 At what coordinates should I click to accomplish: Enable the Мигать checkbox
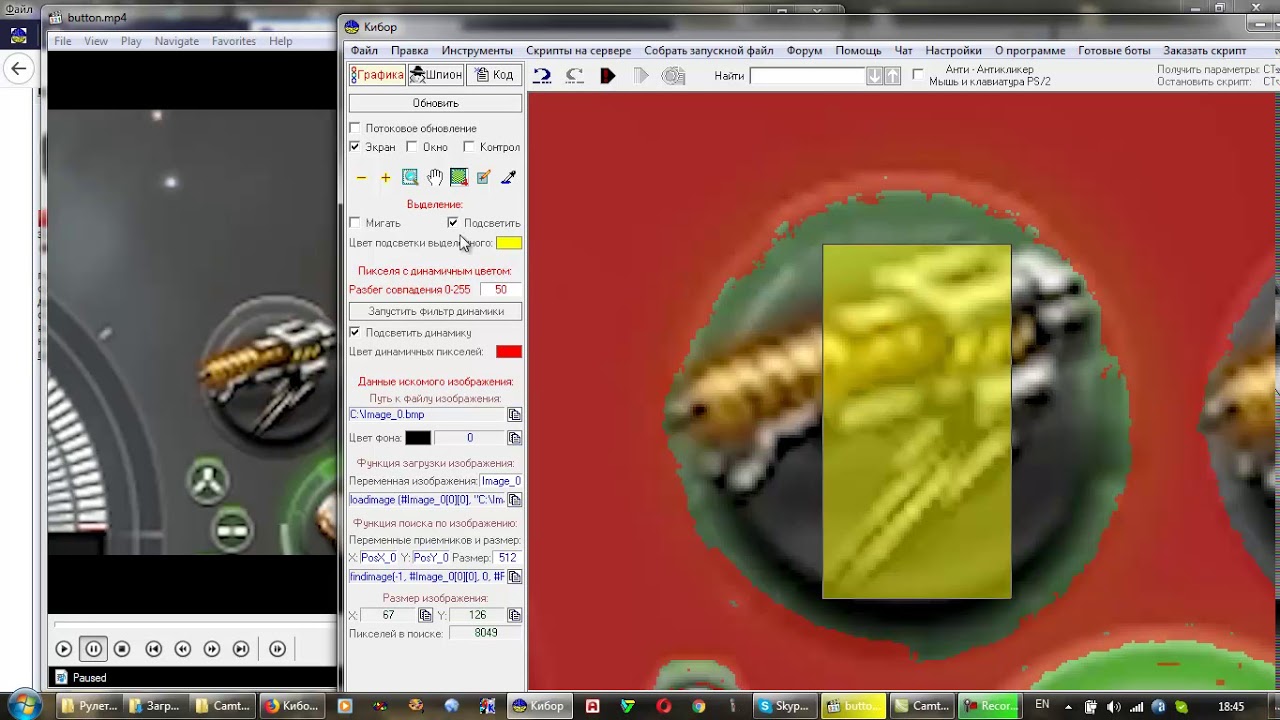coord(355,223)
